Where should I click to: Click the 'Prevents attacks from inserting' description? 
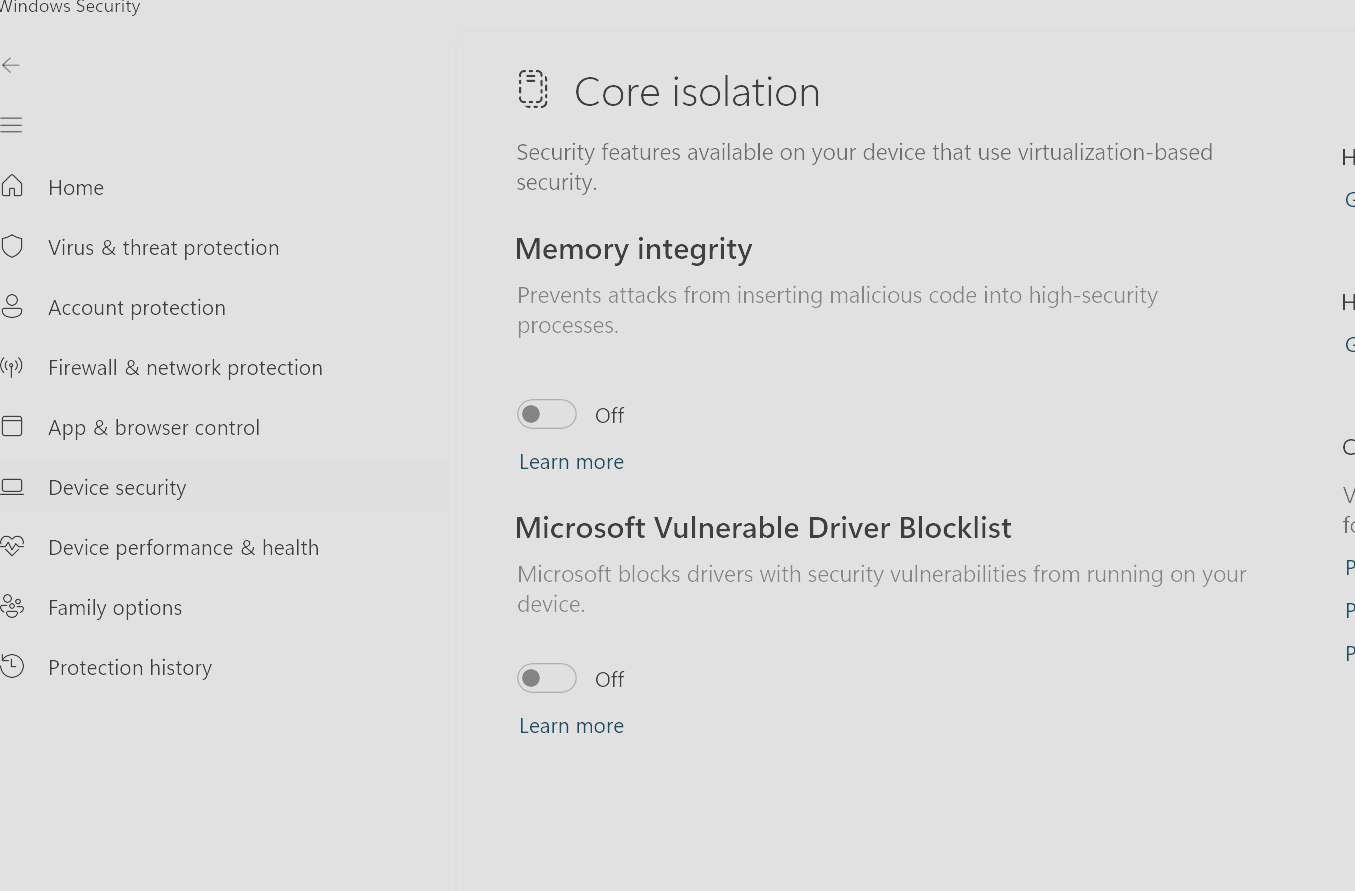point(837,310)
